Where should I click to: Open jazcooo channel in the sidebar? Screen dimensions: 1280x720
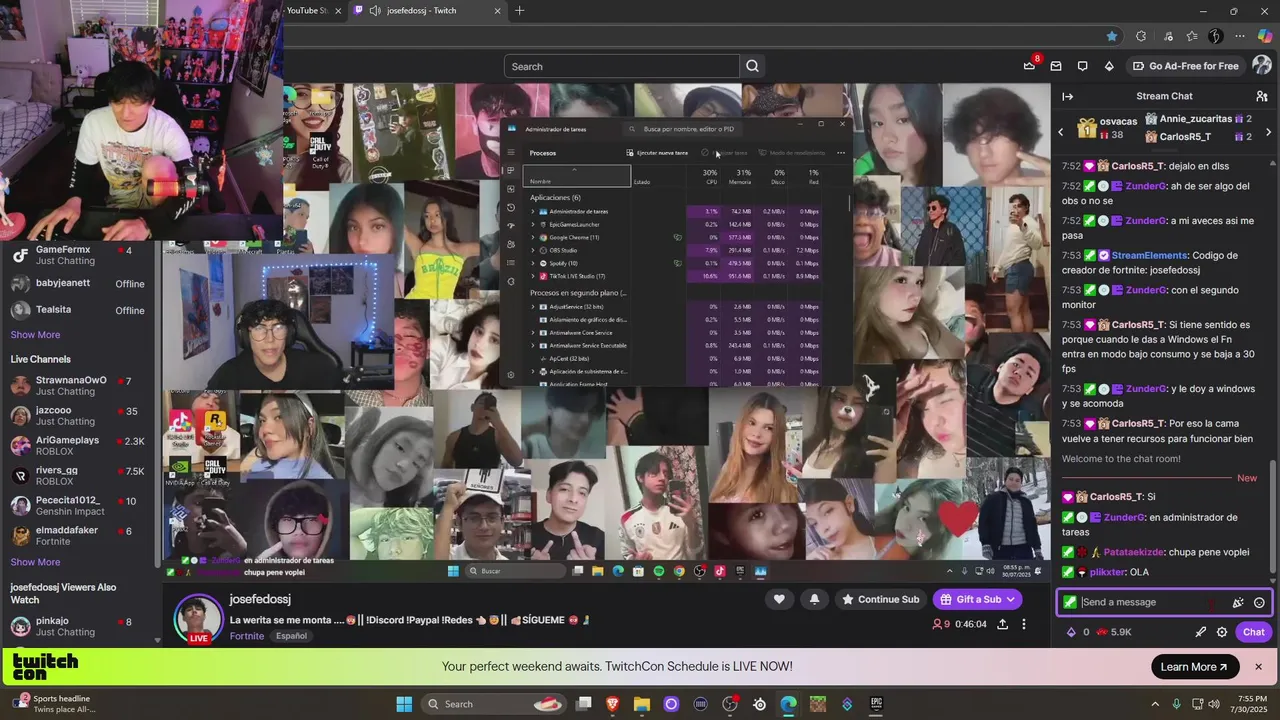[81, 415]
